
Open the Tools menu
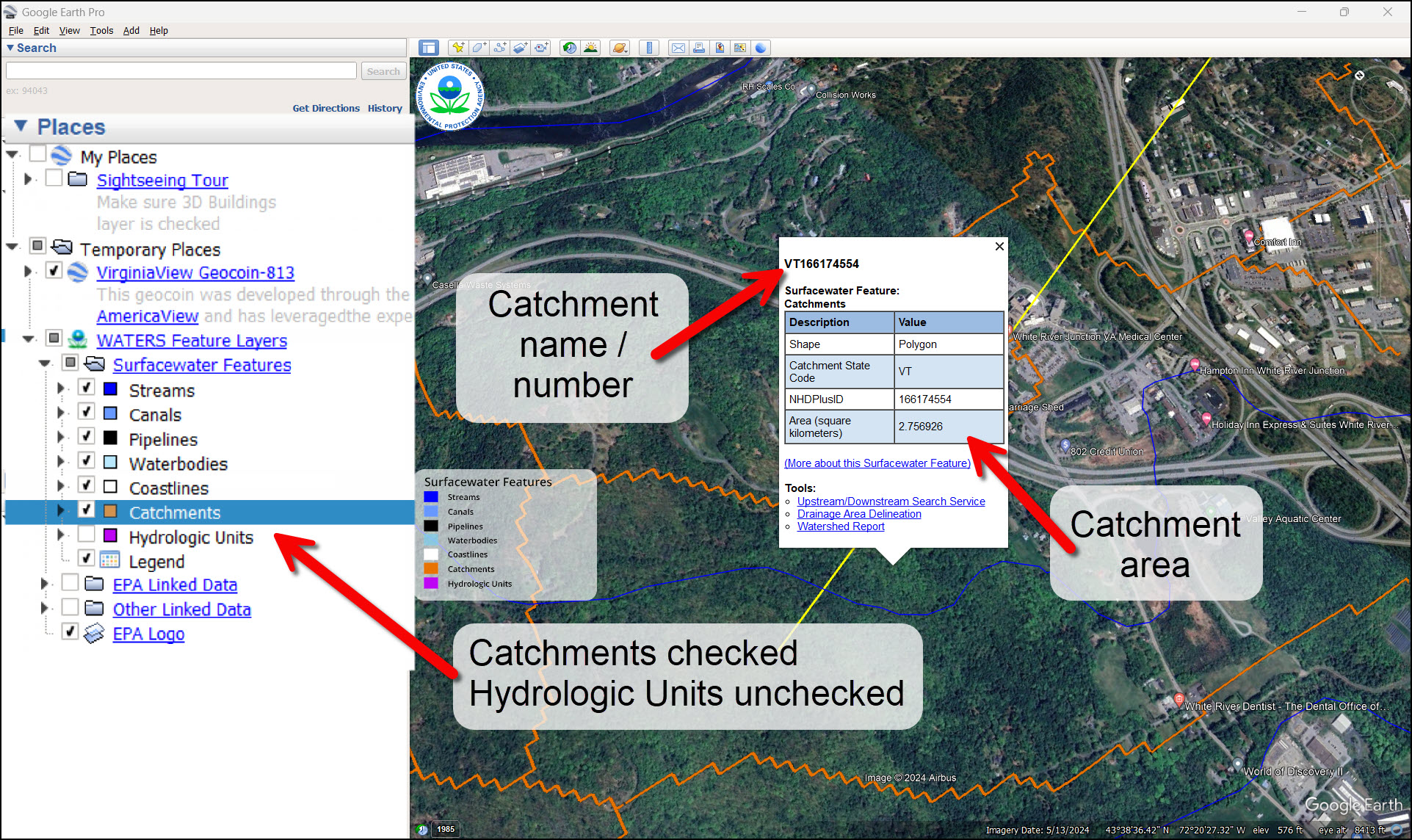point(101,30)
